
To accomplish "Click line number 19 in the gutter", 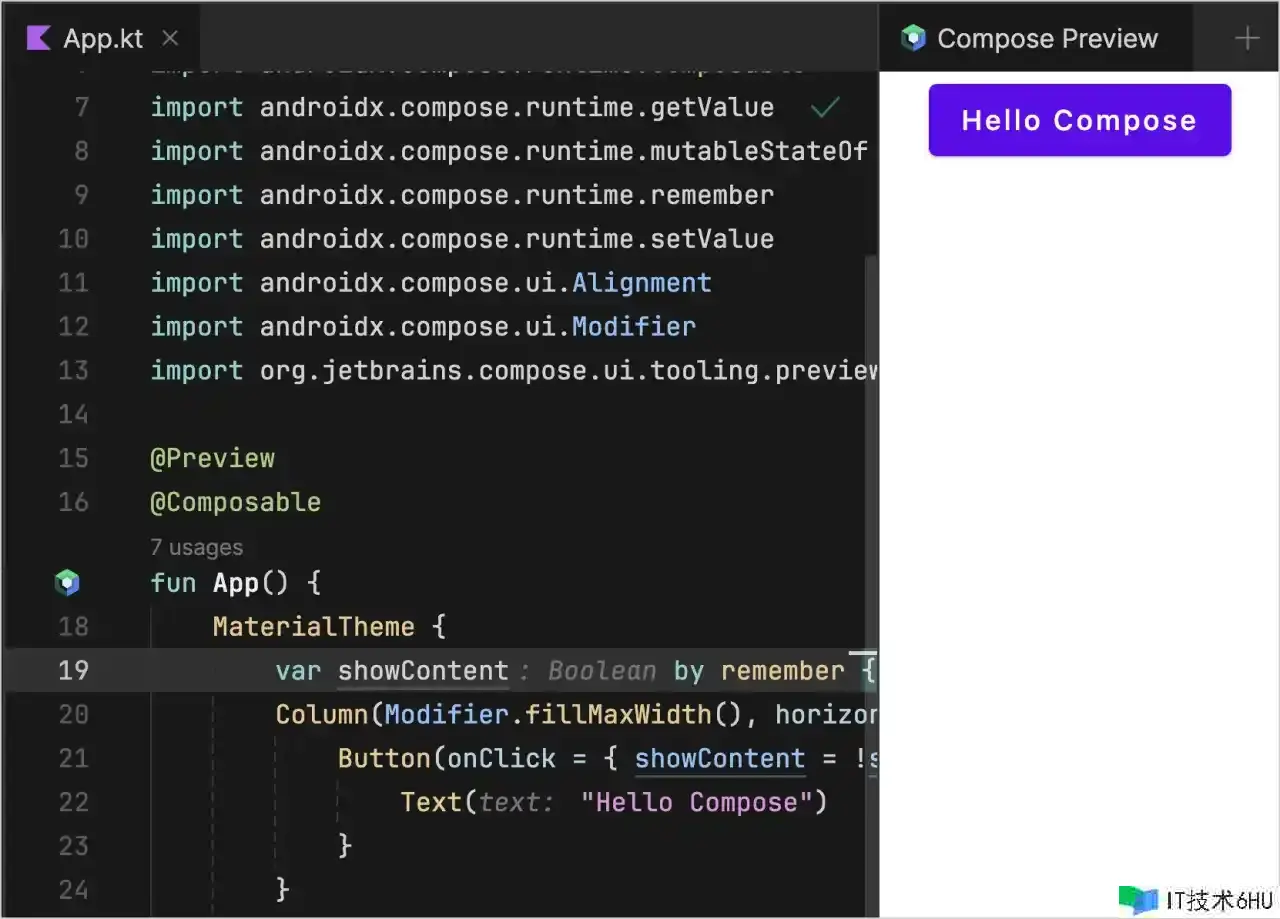I will click(73, 670).
